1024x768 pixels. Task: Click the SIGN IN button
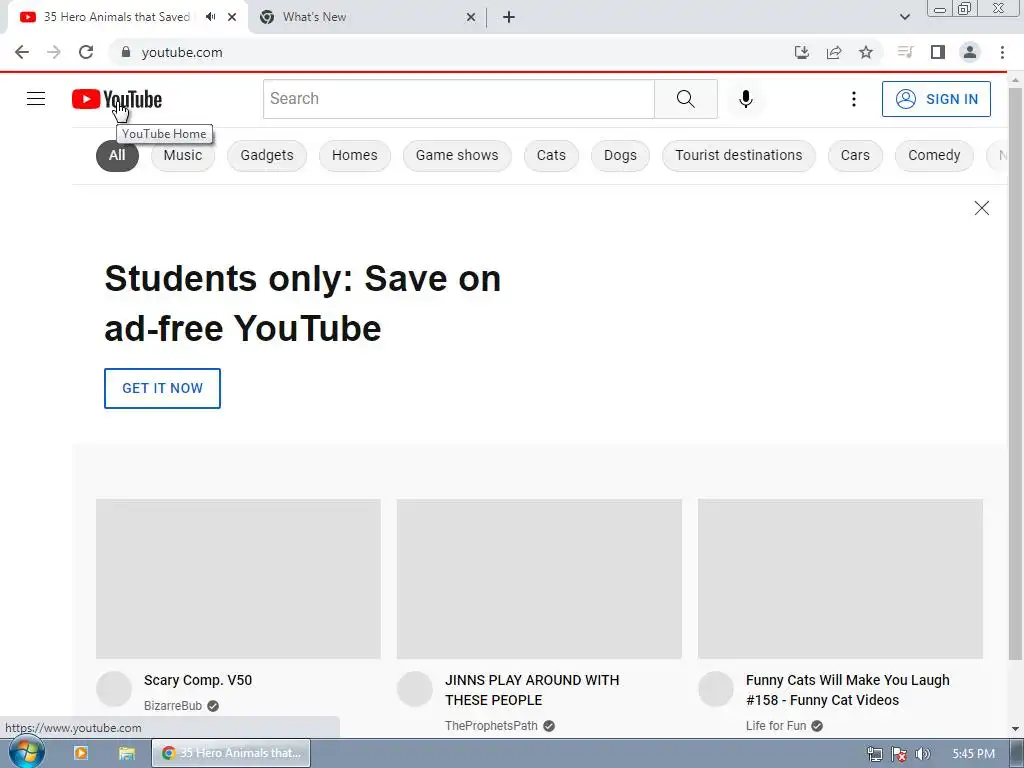coord(936,99)
